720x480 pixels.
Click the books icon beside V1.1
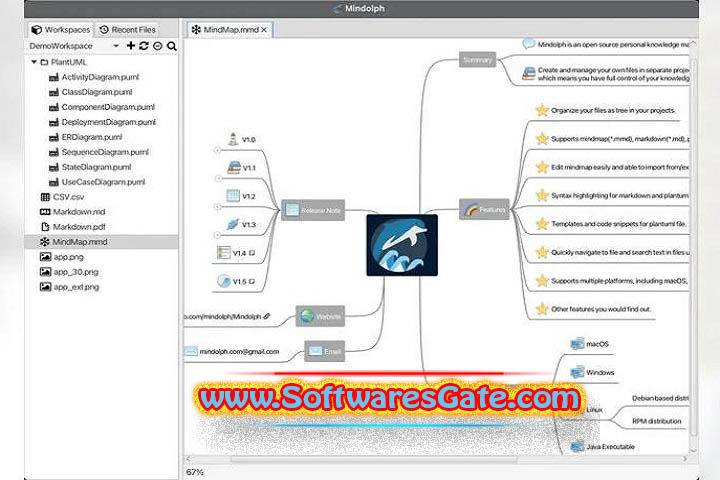pos(234,167)
